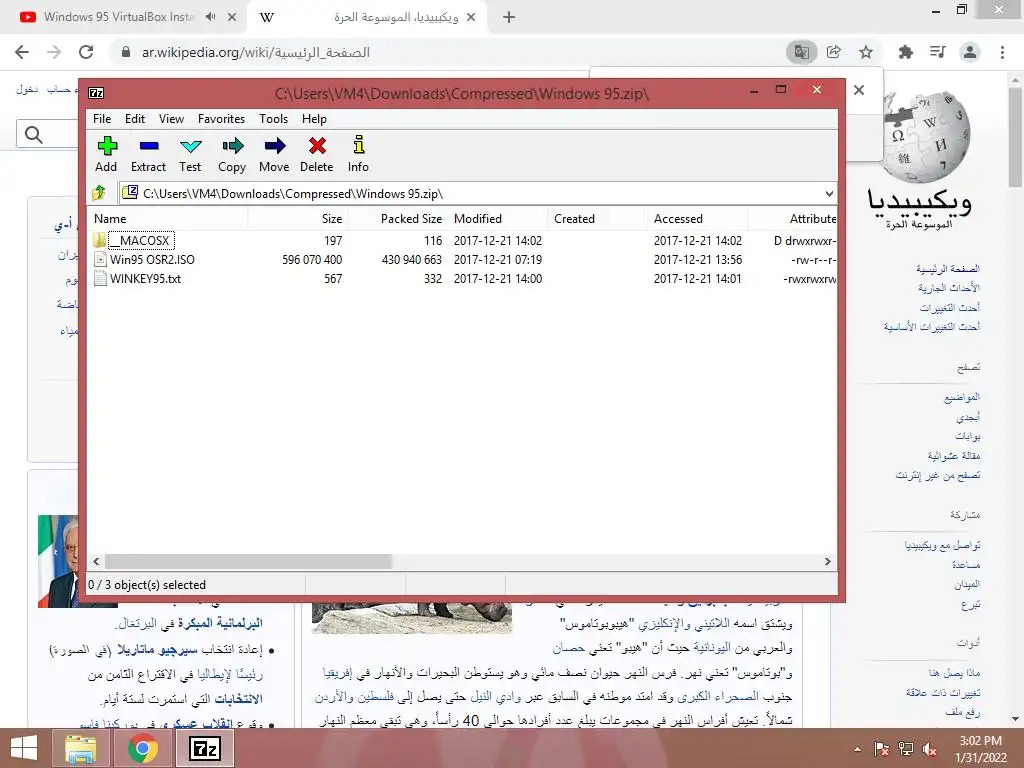Click the 7-Zip path text field

pos(470,193)
